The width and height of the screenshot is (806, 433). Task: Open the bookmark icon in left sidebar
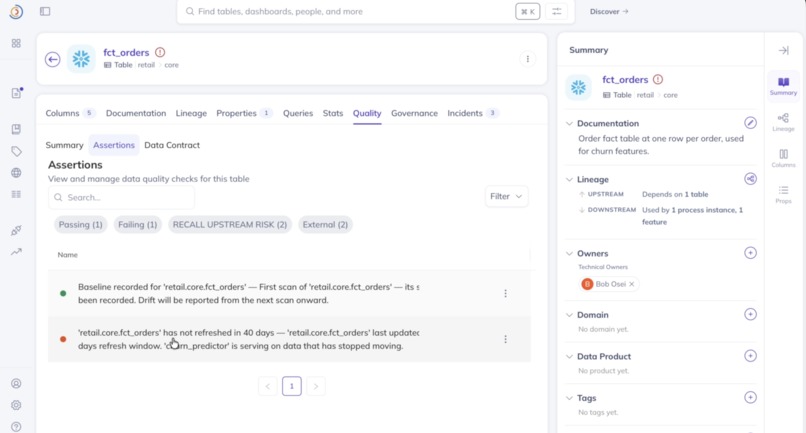tap(16, 129)
